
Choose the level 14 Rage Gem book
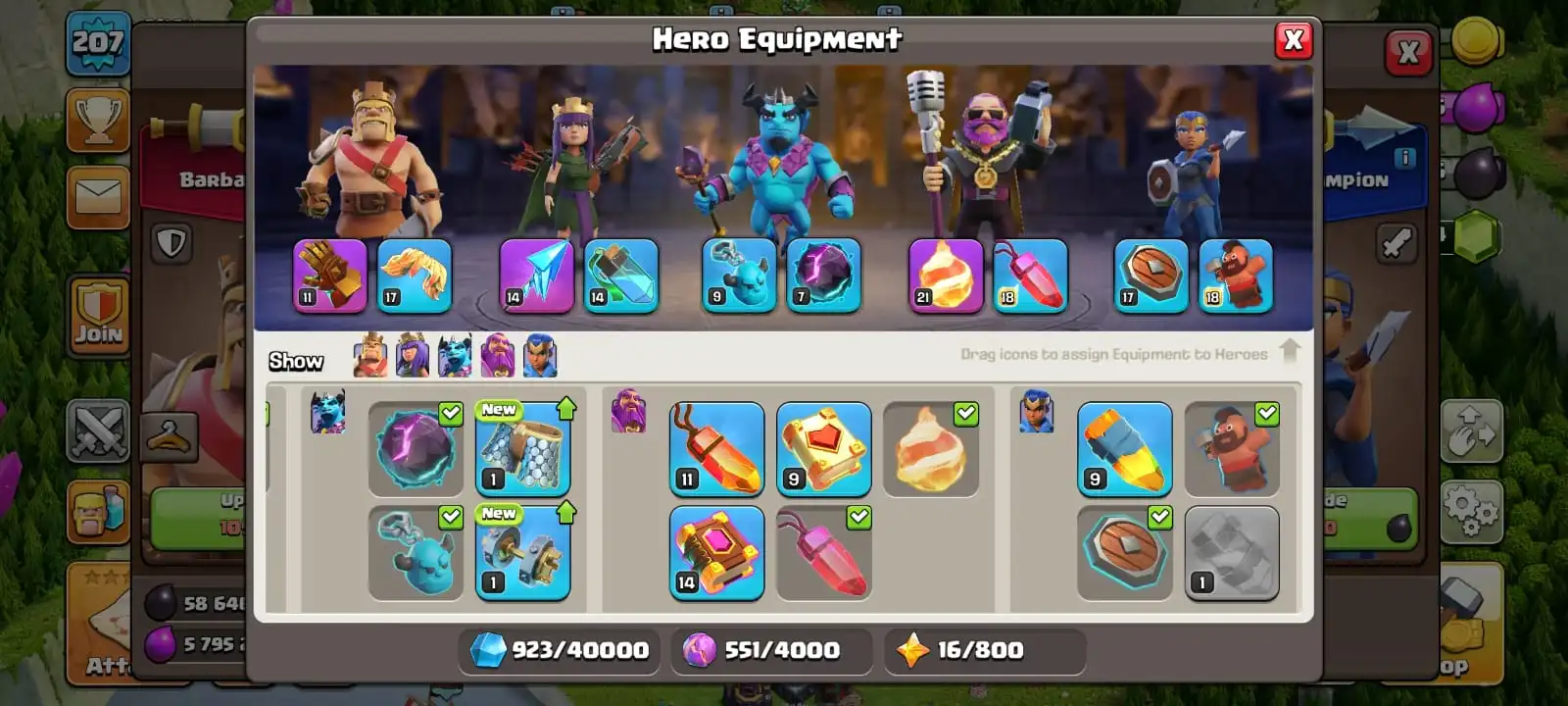(717, 553)
